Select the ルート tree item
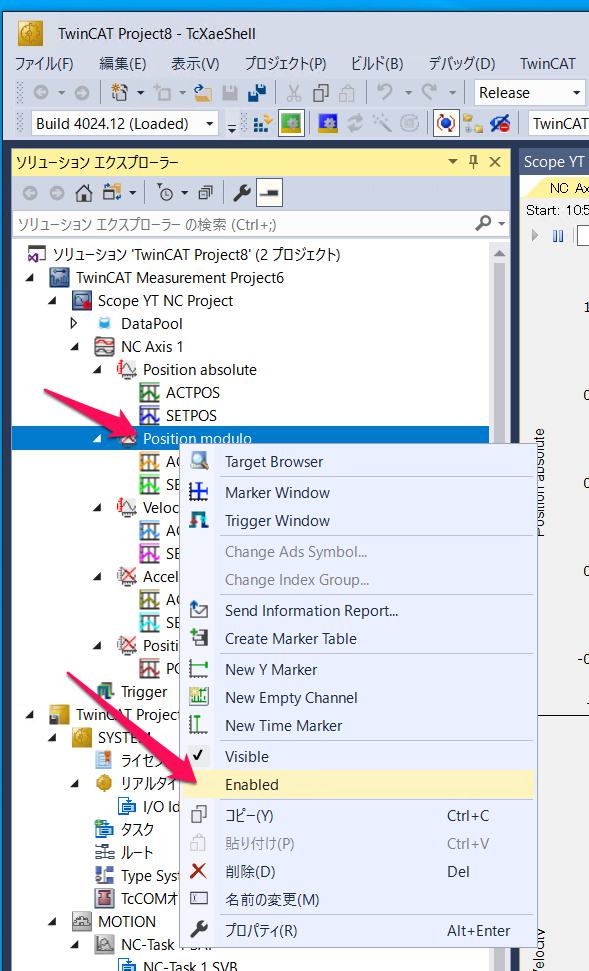Image resolution: width=589 pixels, height=971 pixels. [x=137, y=853]
